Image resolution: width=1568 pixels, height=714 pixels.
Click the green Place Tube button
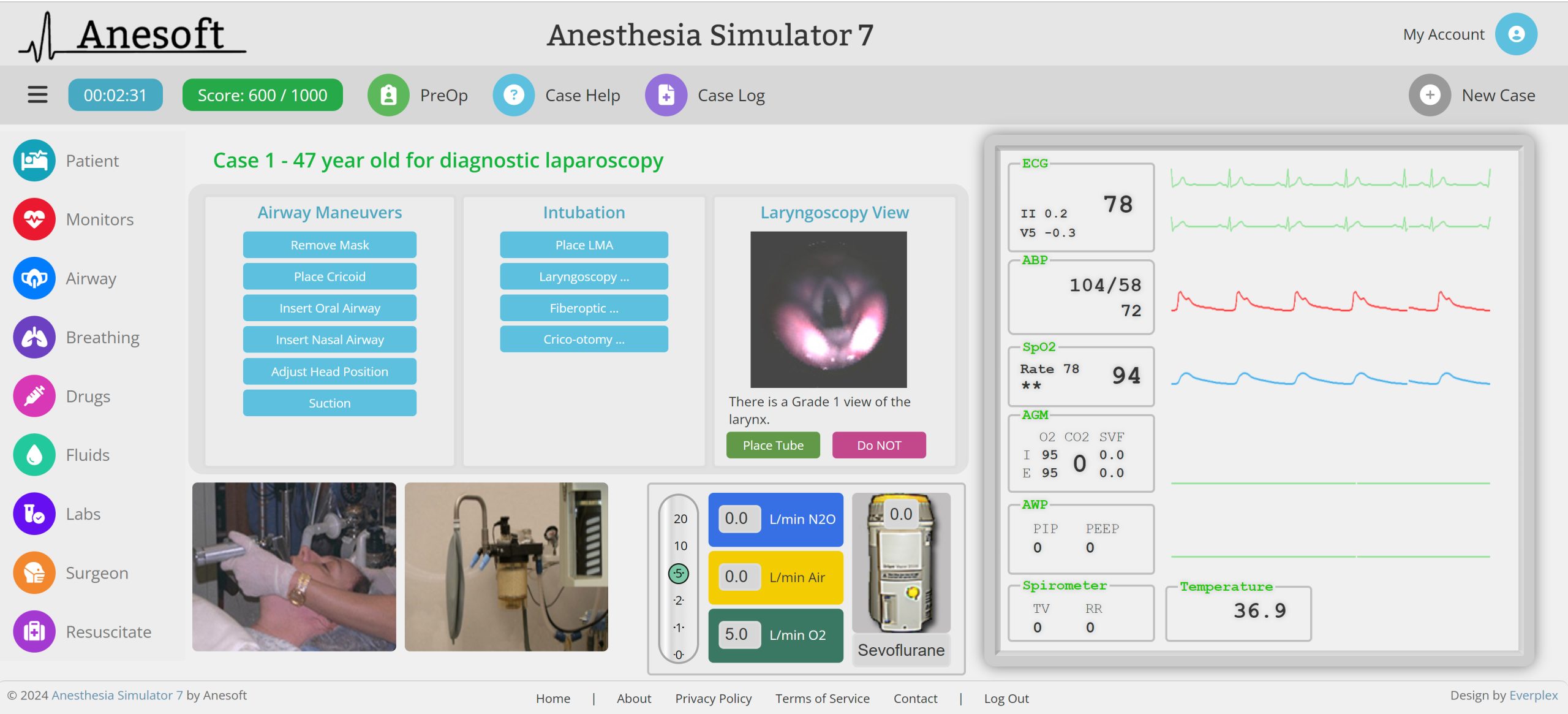[x=773, y=445]
